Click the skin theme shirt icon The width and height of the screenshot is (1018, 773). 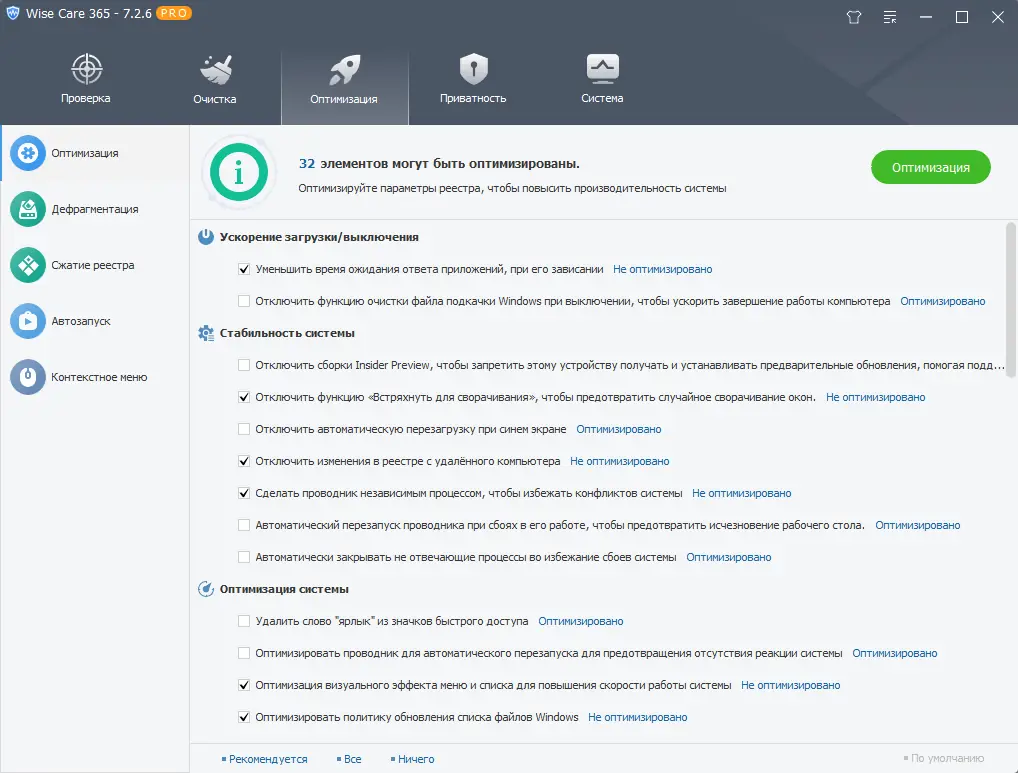click(853, 17)
